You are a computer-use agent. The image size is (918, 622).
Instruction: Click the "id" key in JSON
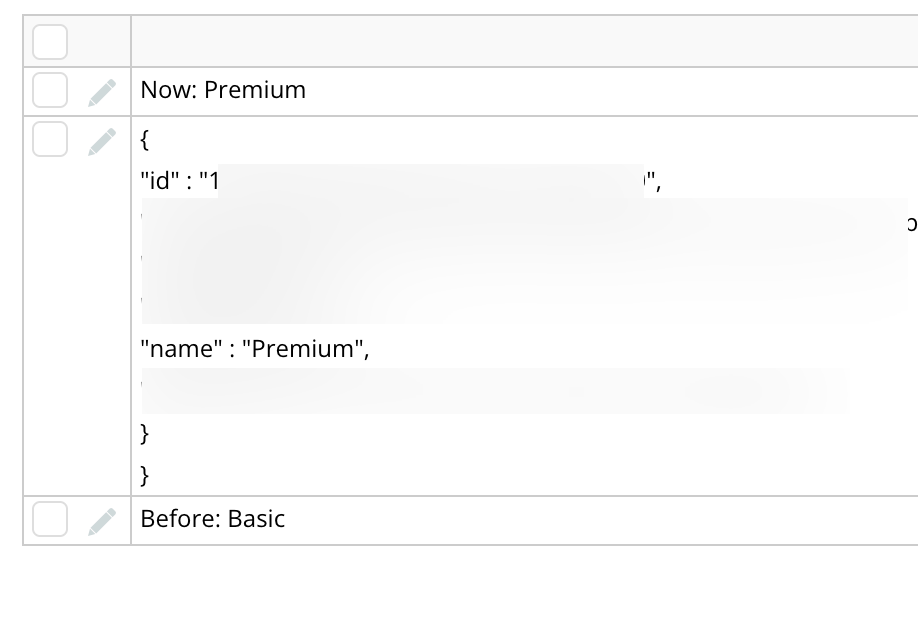click(x=159, y=180)
